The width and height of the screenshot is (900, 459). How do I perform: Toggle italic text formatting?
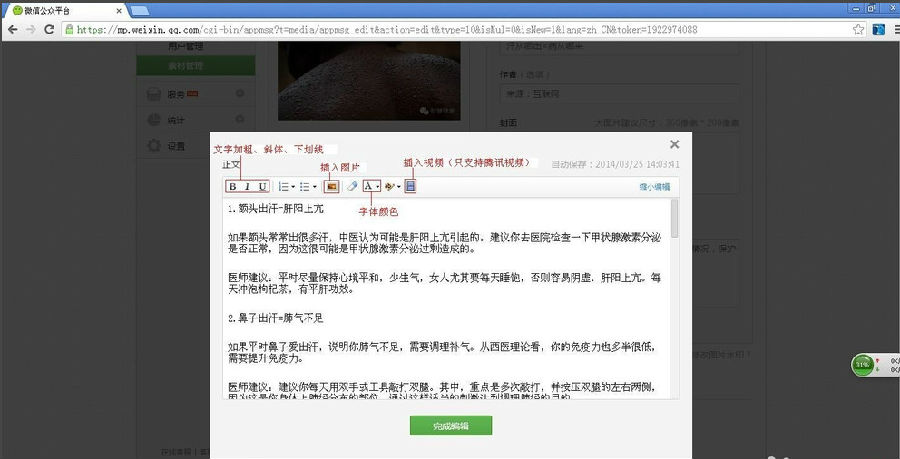pos(248,187)
